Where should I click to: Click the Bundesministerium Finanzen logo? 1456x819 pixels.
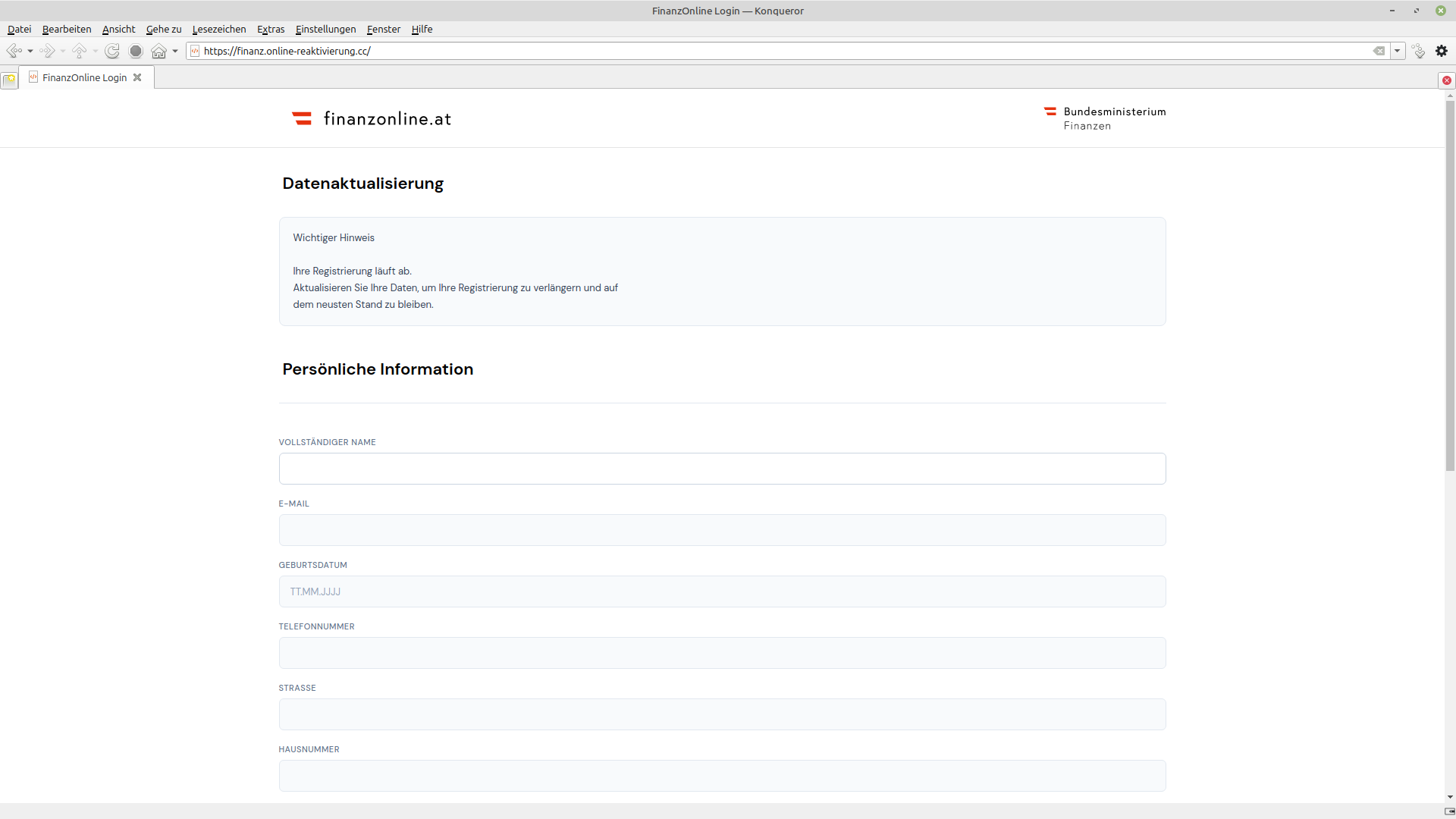pos(1105,118)
